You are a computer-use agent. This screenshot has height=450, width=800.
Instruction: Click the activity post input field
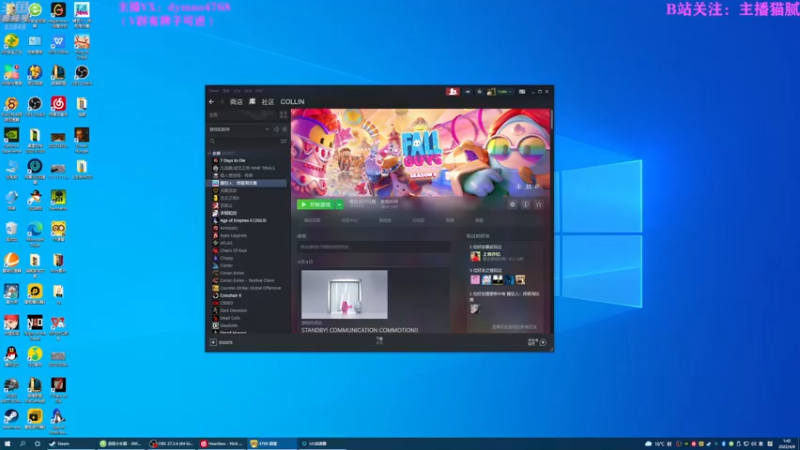point(373,247)
